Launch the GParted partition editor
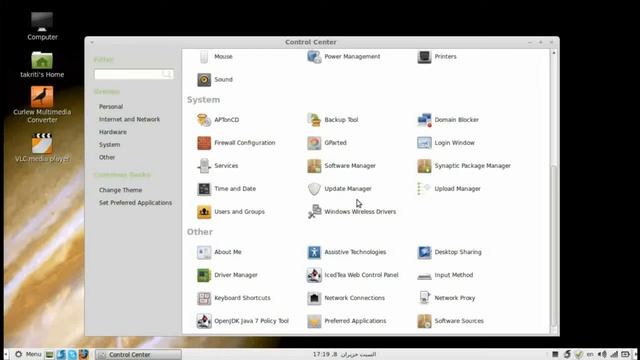This screenshot has width=640, height=360. 327,143
